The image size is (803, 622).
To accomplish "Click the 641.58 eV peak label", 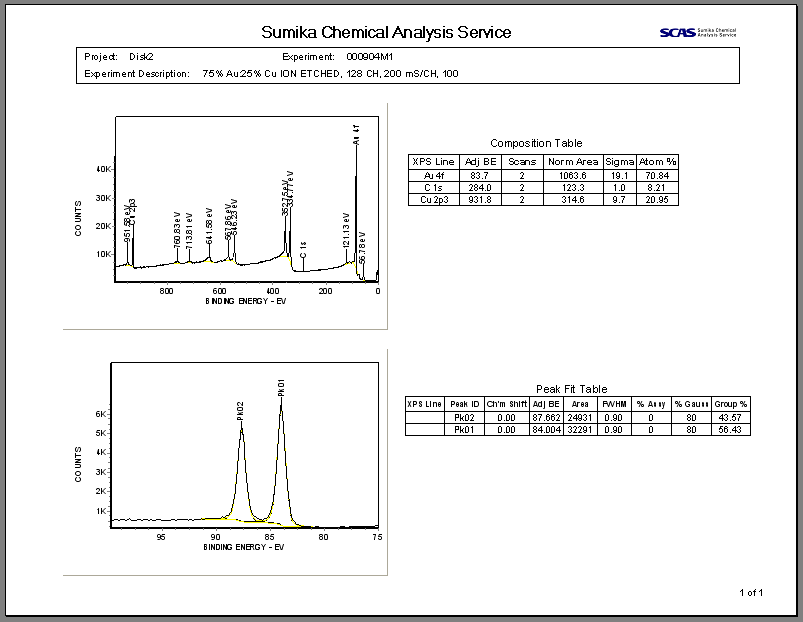I will coord(209,226).
